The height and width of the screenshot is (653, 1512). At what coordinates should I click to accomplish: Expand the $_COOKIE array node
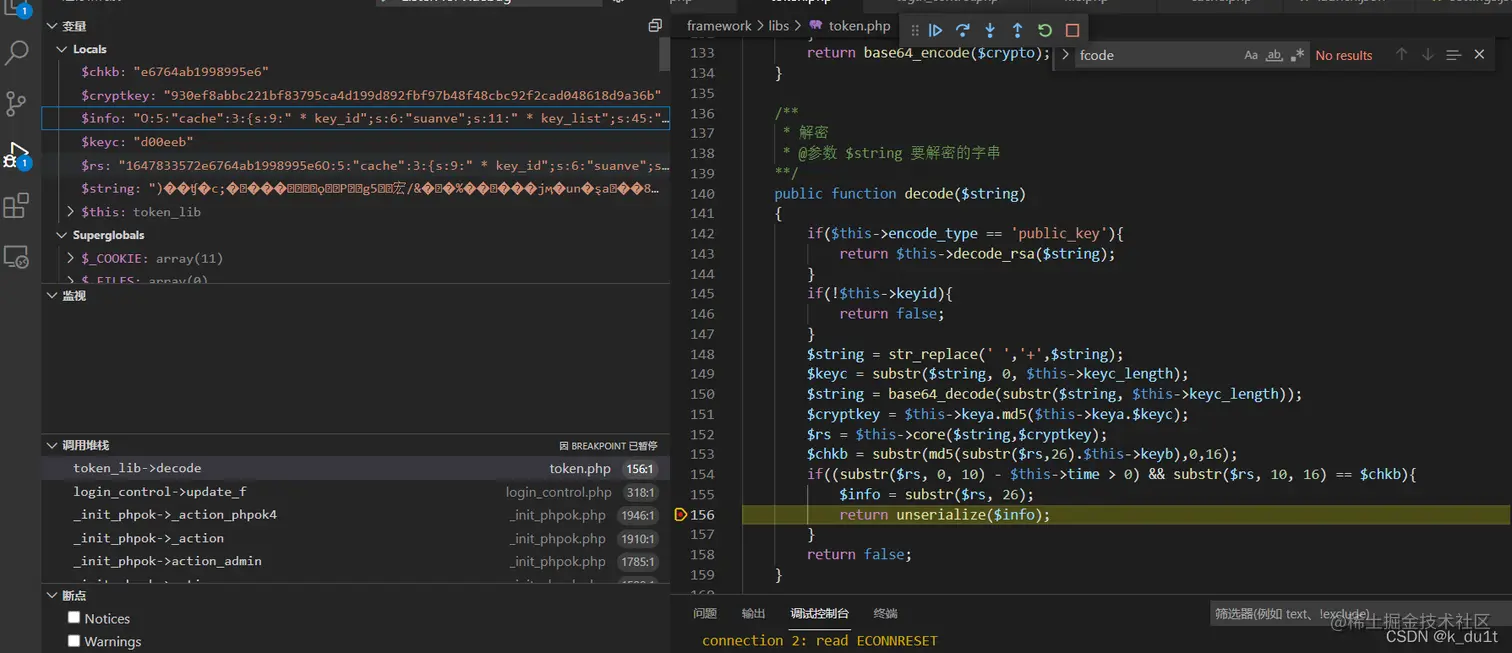pos(70,258)
